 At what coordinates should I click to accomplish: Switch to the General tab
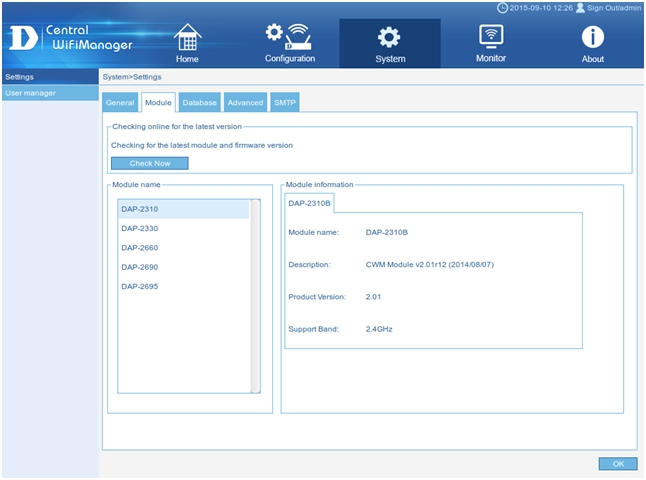[120, 102]
